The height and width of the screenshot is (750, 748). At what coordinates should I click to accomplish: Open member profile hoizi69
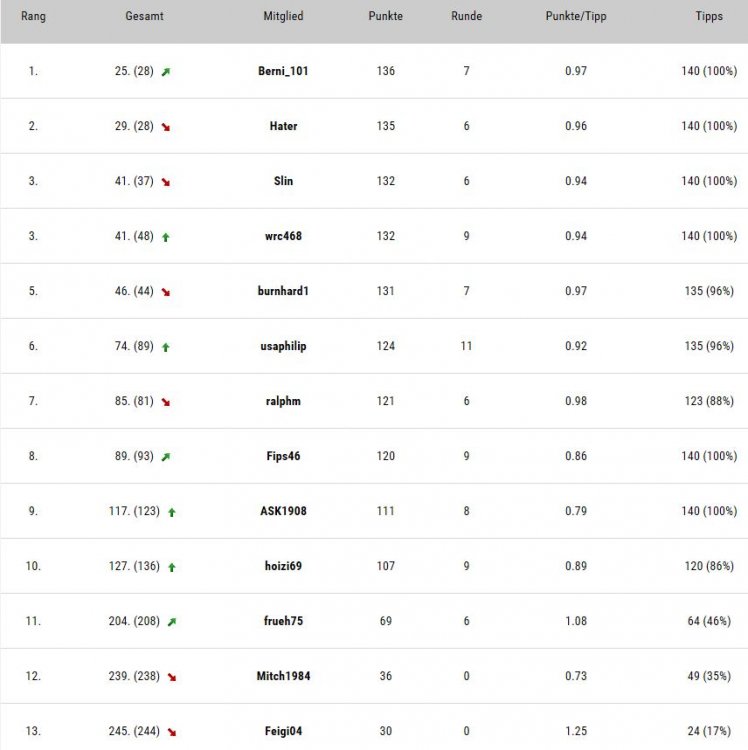(283, 566)
